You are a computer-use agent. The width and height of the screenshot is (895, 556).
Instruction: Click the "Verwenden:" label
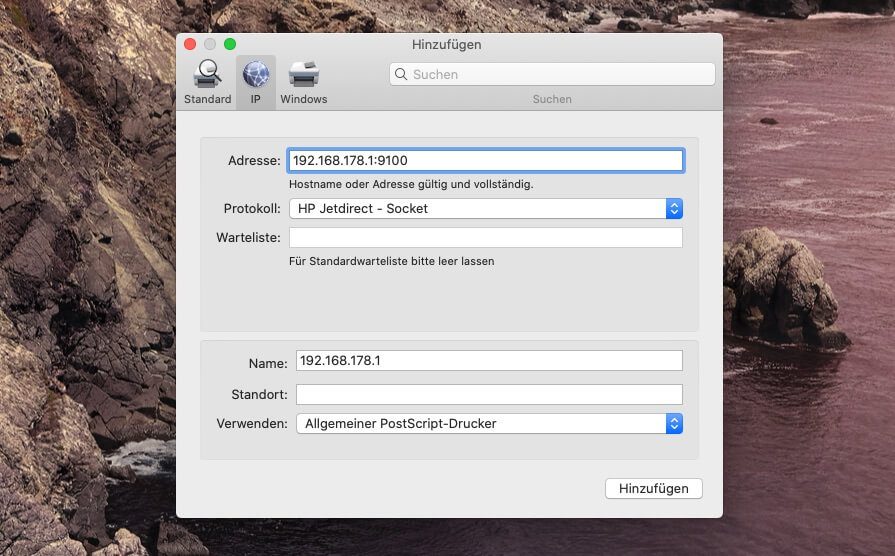252,424
